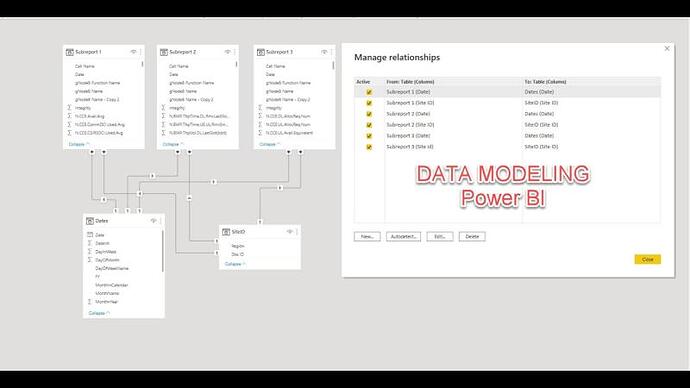Viewport: 690px width, 388px height.
Task: Click the 'Active' column header
Action: point(363,82)
